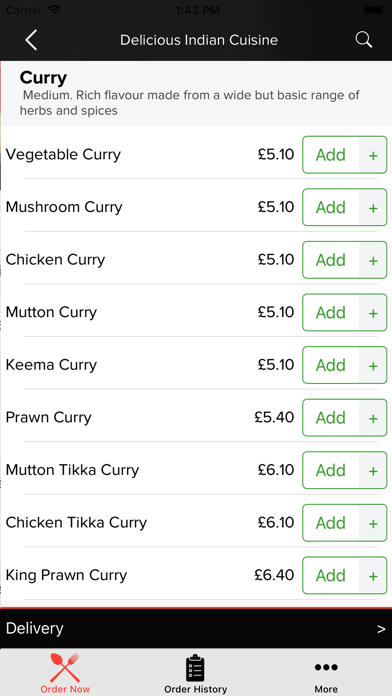Open the More three-dots icon

(x=326, y=667)
